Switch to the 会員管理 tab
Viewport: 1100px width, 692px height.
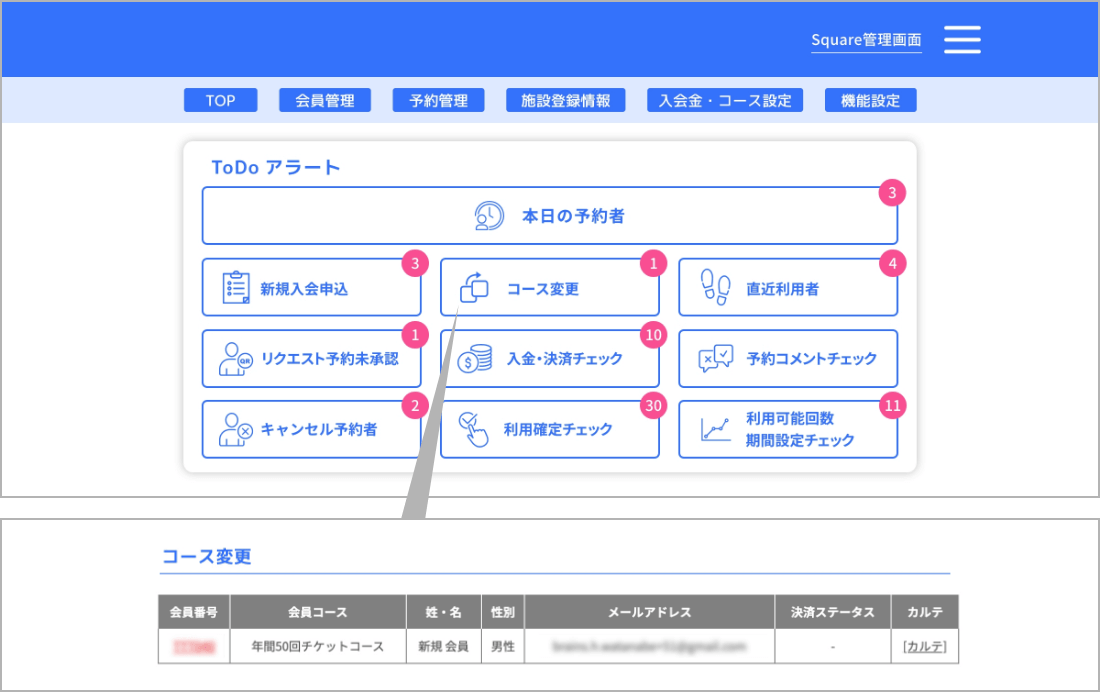(x=325, y=100)
